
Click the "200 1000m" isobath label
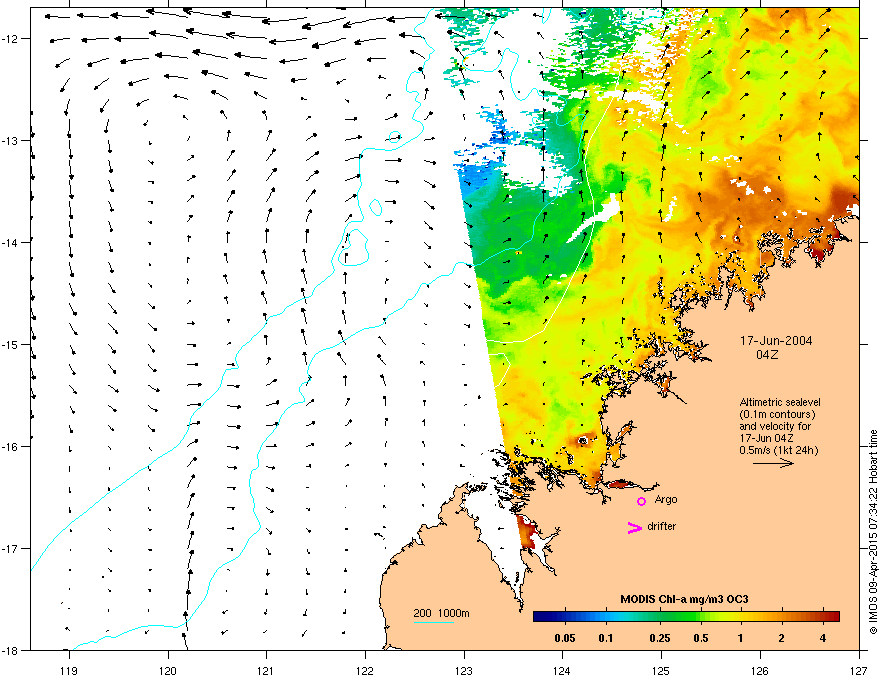pos(441,613)
